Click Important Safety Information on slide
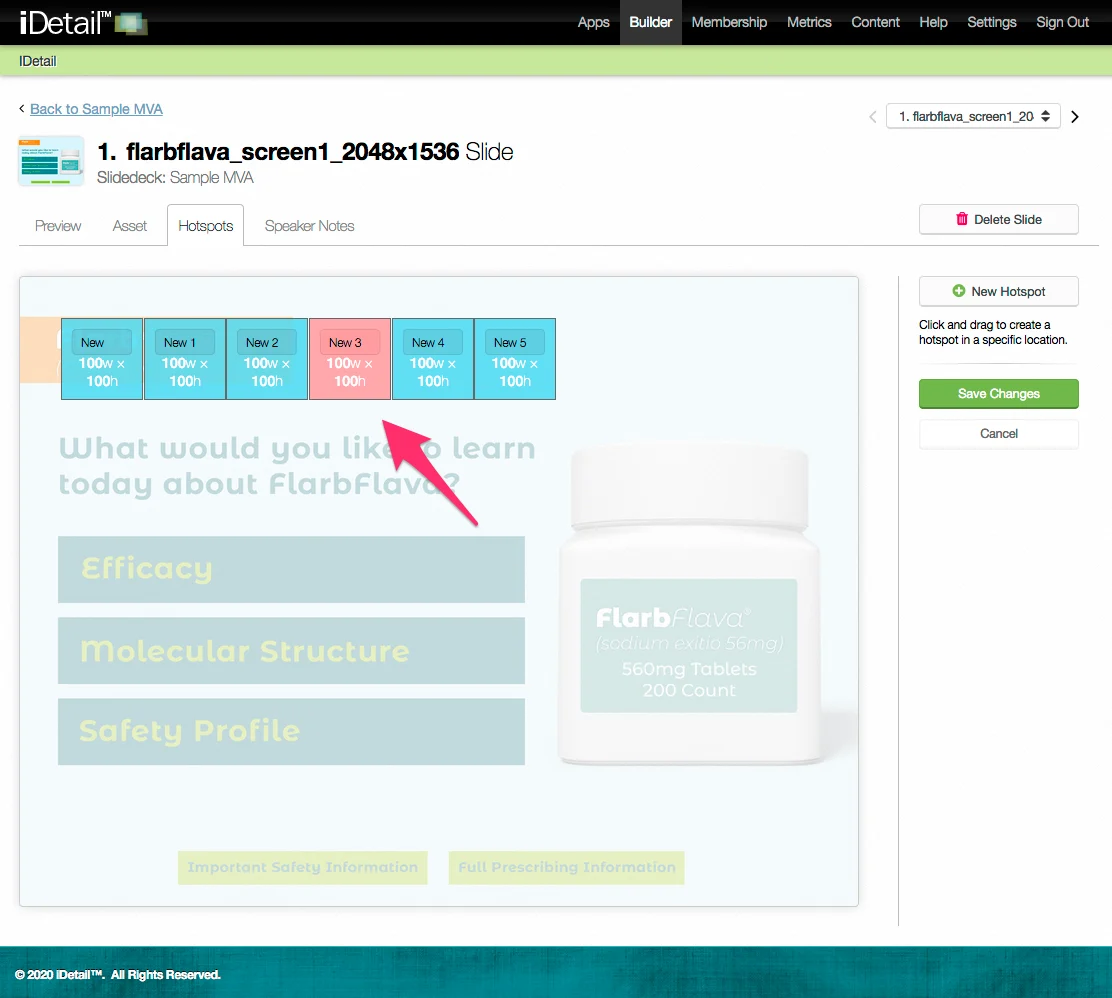This screenshot has width=1112, height=998. click(303, 867)
